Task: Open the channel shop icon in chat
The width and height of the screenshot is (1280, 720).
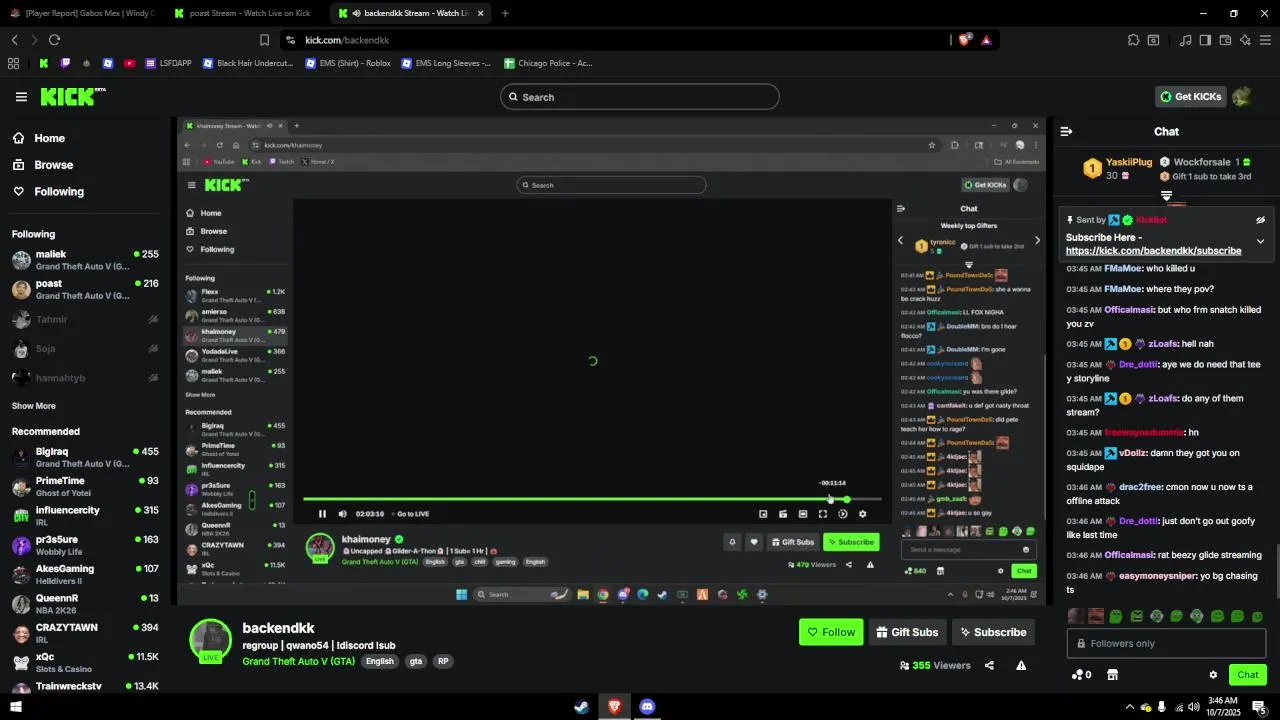Action: pyautogui.click(x=1112, y=675)
